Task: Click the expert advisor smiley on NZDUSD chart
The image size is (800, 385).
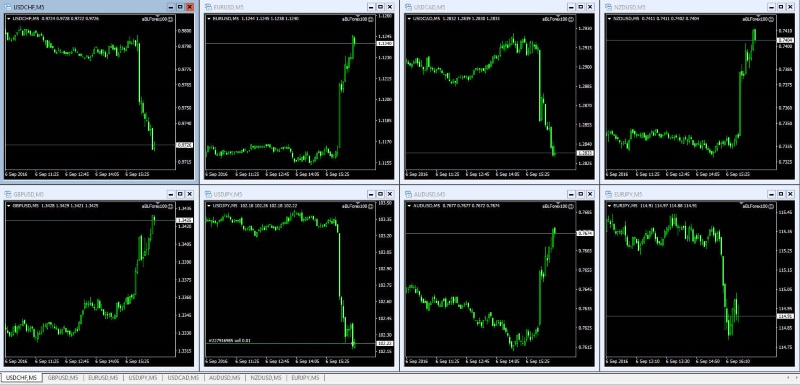Action: pyautogui.click(x=771, y=18)
